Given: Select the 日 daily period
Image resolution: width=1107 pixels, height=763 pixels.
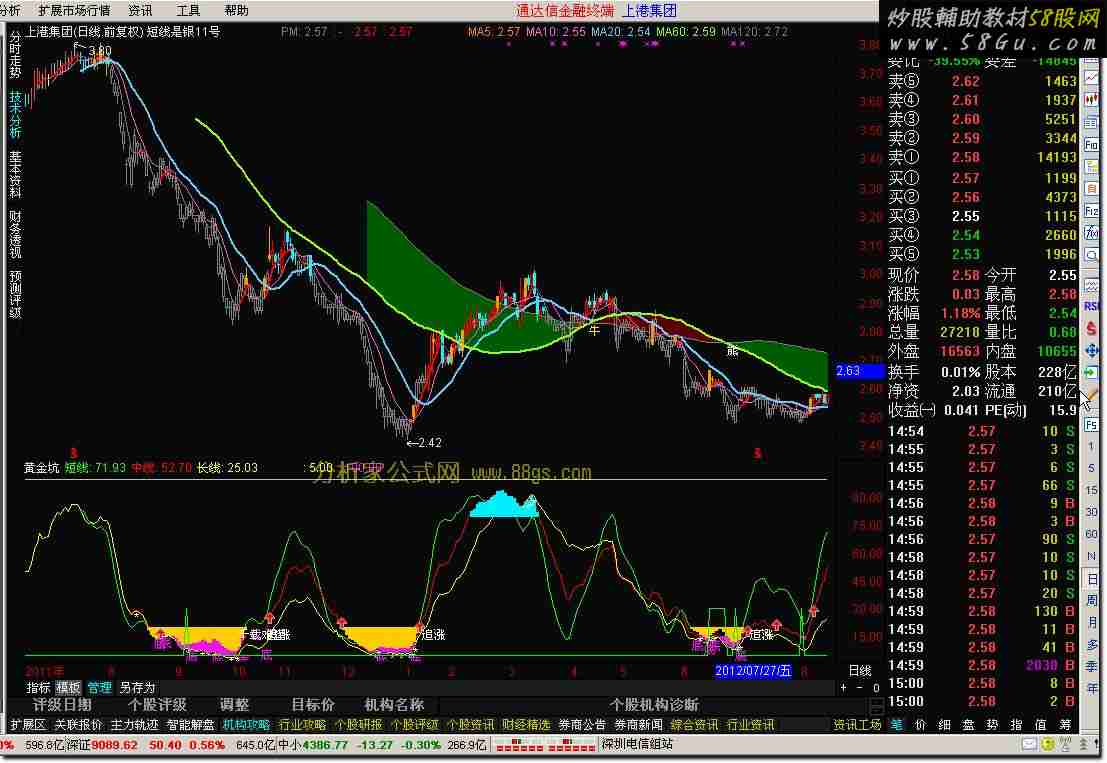Looking at the screenshot, I should click(x=1091, y=579).
